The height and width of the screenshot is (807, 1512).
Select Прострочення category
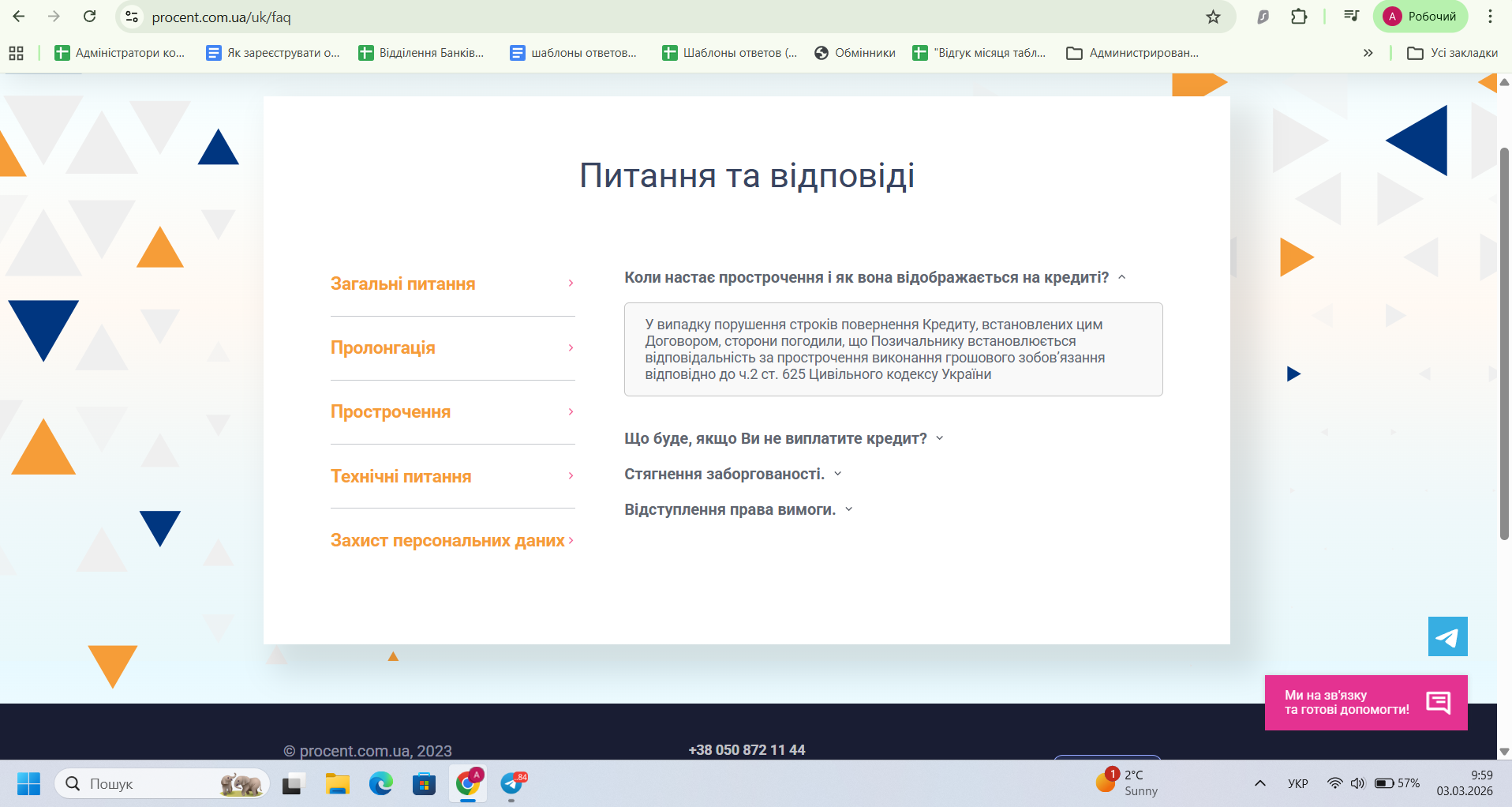(x=391, y=412)
